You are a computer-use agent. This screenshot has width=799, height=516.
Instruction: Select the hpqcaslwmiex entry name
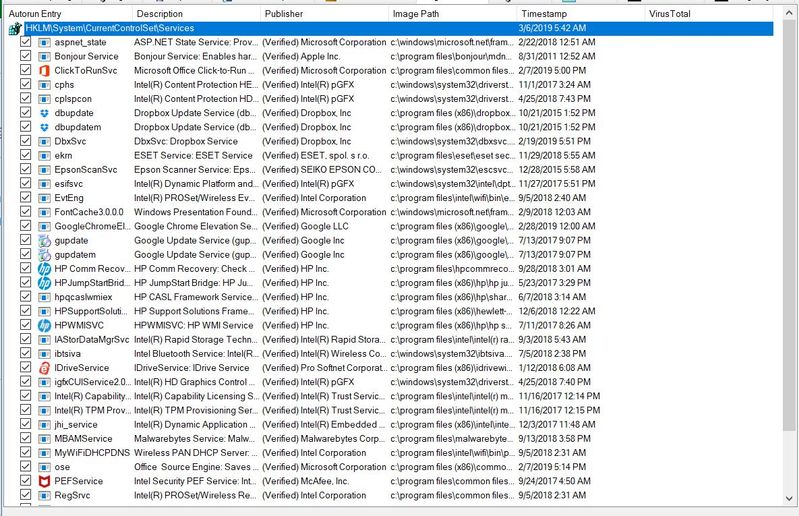click(x=83, y=297)
